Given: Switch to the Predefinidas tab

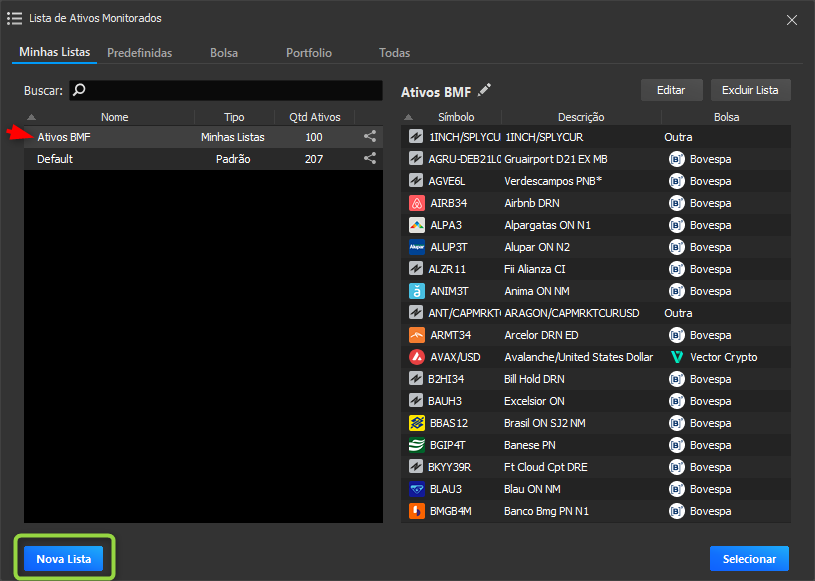Looking at the screenshot, I should (139, 53).
